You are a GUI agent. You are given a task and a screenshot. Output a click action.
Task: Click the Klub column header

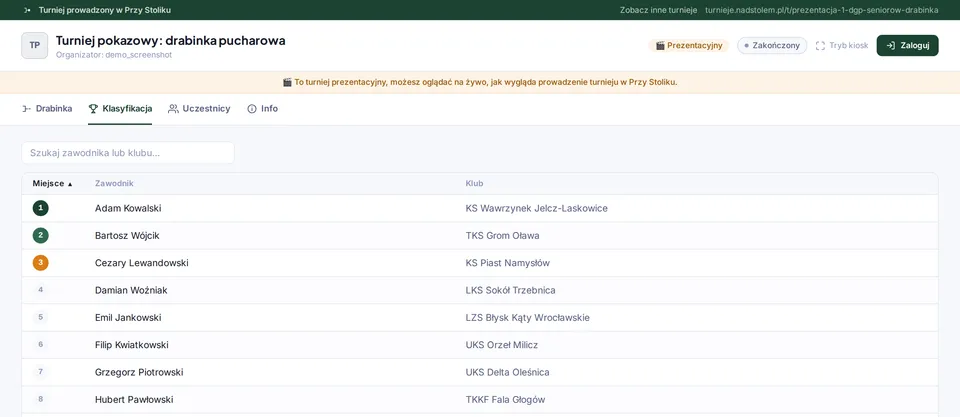click(x=474, y=183)
